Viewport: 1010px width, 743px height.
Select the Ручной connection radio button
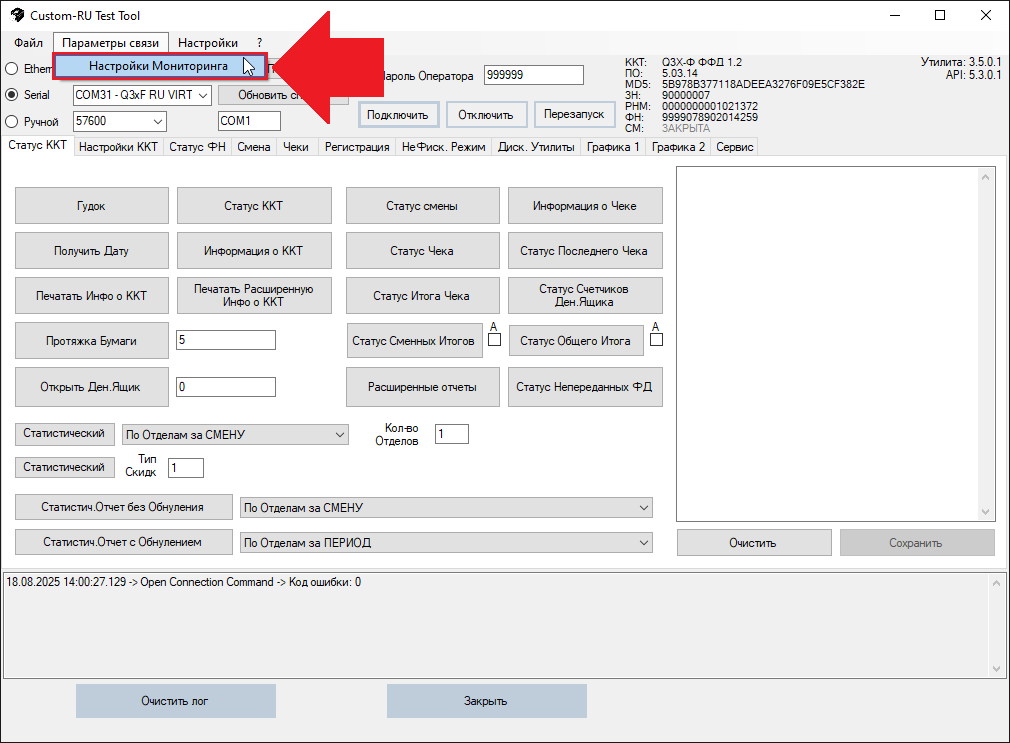pos(12,122)
